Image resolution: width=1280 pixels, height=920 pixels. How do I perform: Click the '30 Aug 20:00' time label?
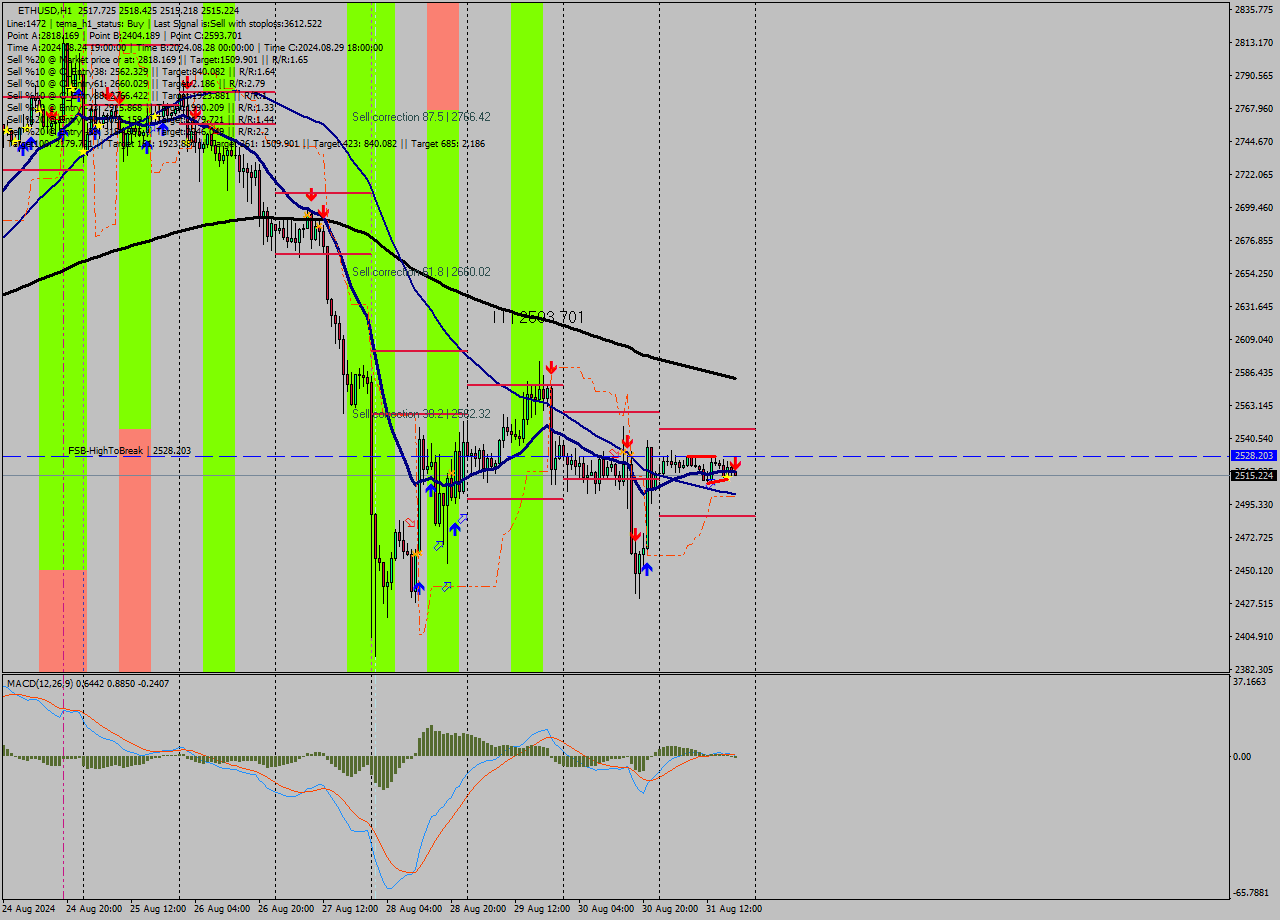[x=670, y=909]
